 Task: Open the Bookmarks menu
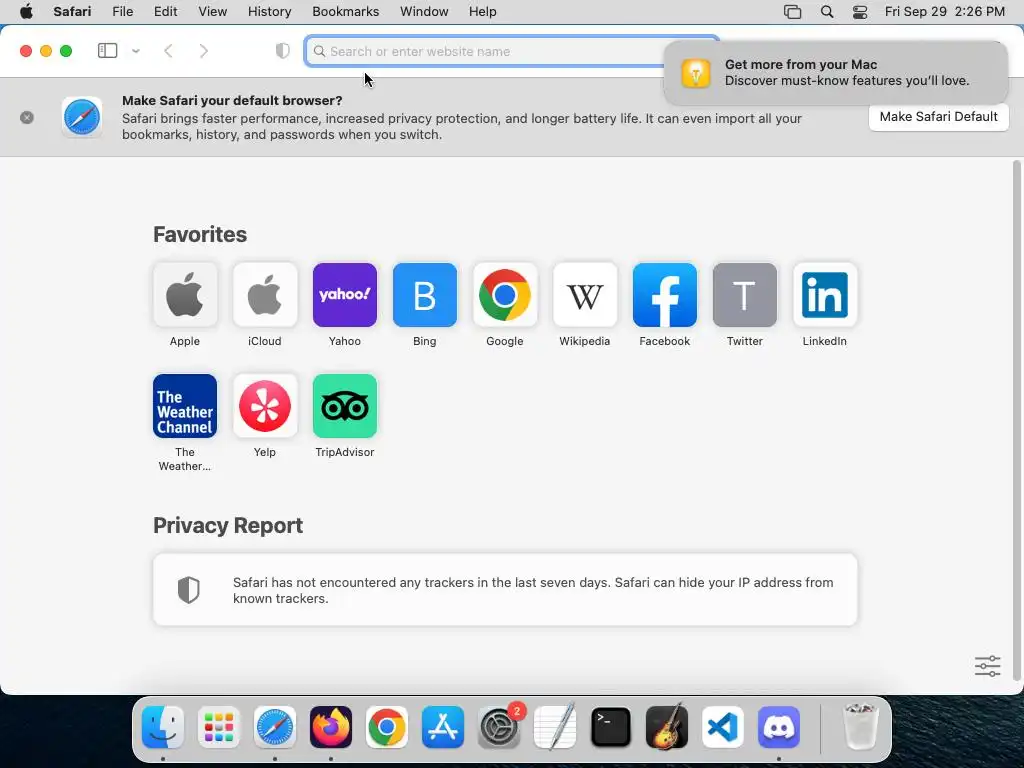345,12
